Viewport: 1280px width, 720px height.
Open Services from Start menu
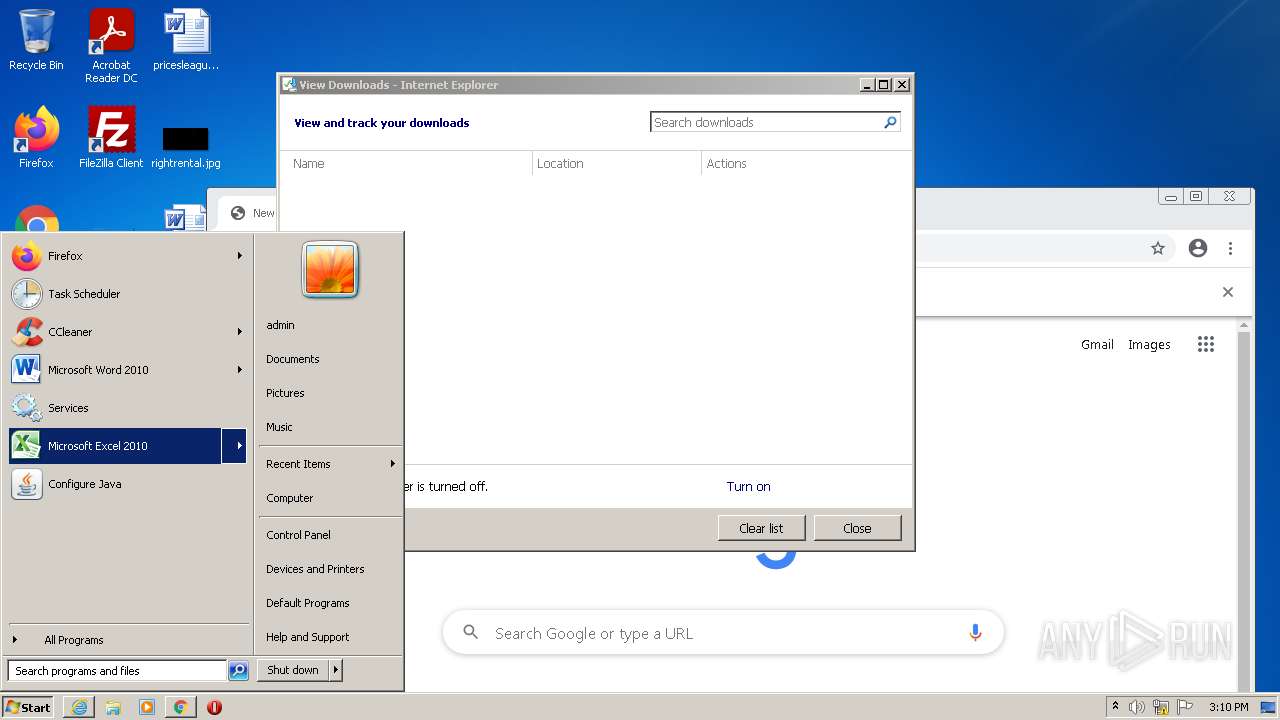(127, 408)
